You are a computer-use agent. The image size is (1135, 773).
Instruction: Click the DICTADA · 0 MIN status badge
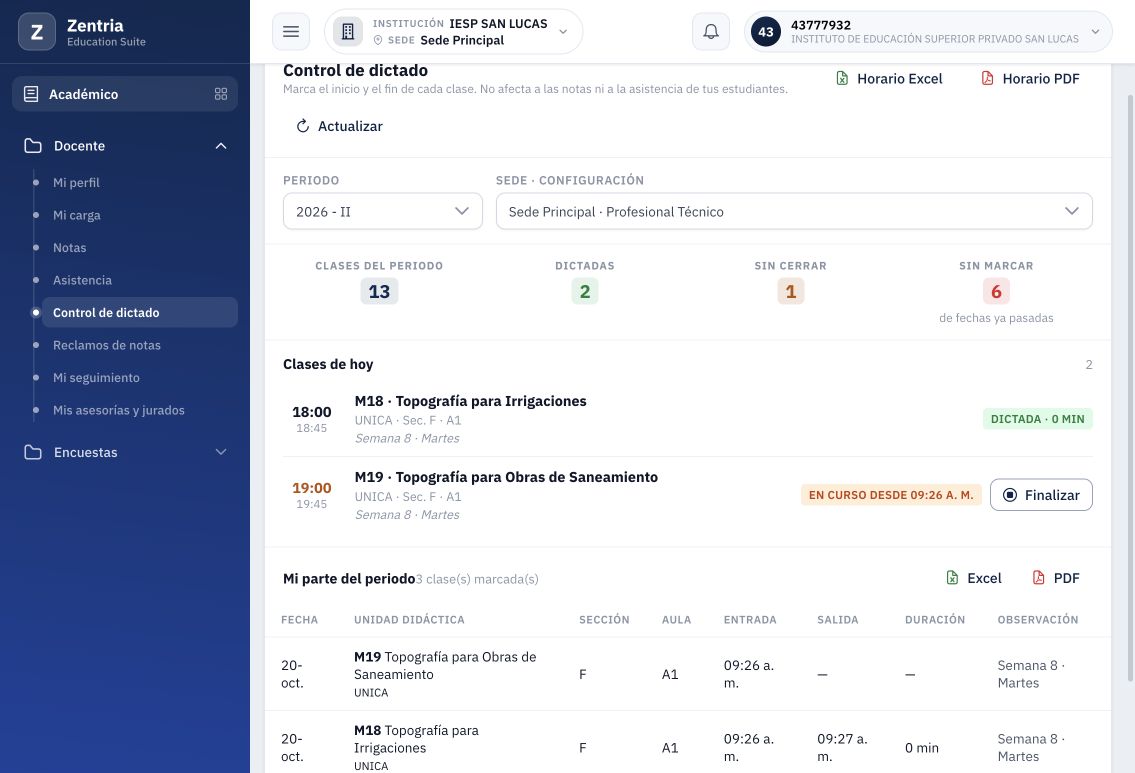(x=1037, y=419)
